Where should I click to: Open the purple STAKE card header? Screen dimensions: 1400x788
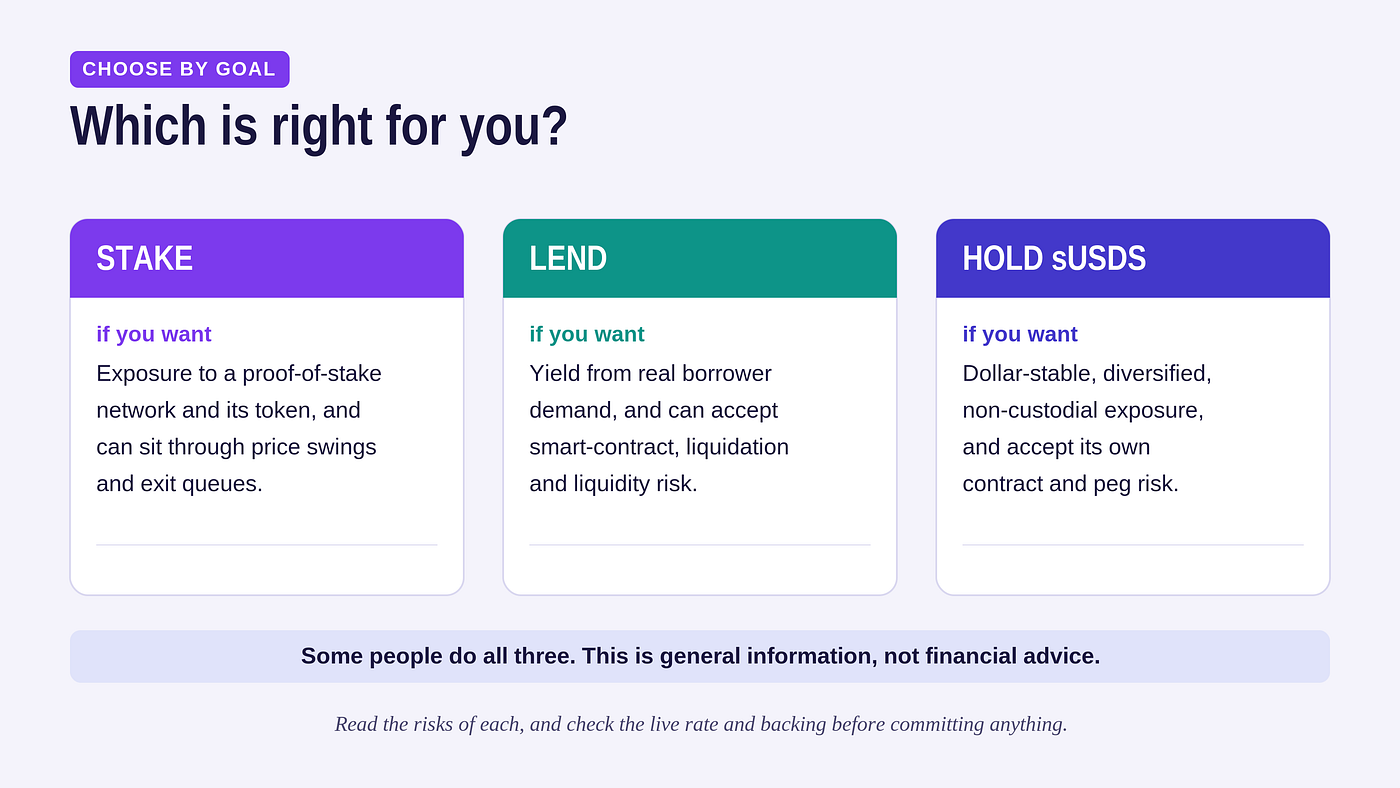267,258
